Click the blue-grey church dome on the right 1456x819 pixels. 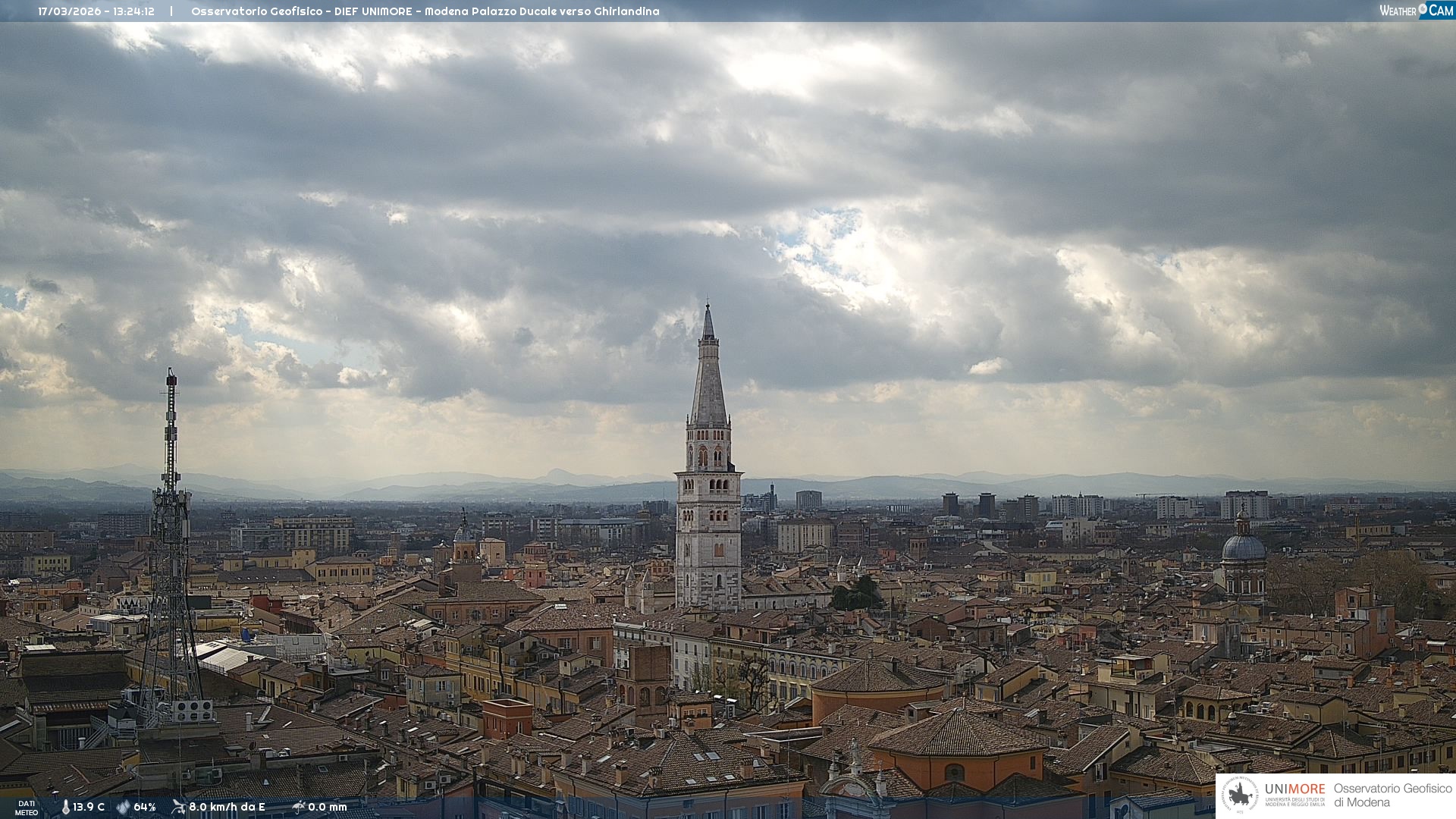pyautogui.click(x=1243, y=548)
